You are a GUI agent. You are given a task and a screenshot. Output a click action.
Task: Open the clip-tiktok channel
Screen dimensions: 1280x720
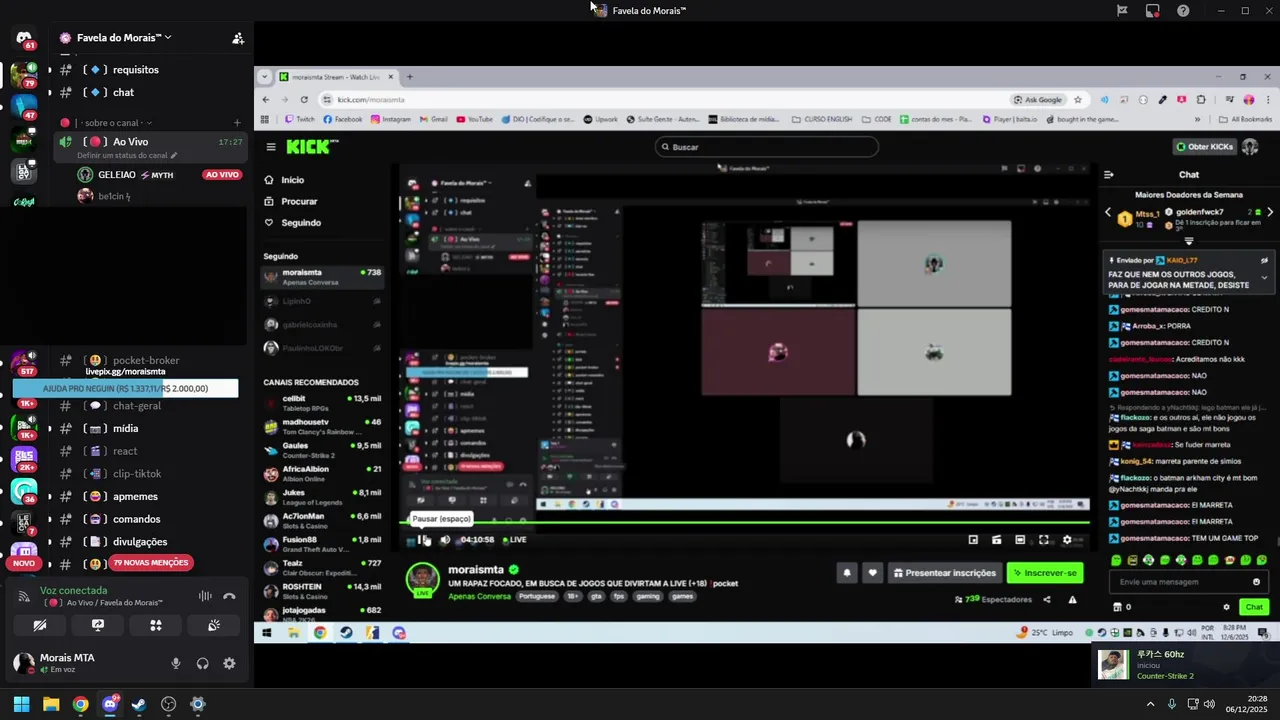pyautogui.click(x=150, y=474)
